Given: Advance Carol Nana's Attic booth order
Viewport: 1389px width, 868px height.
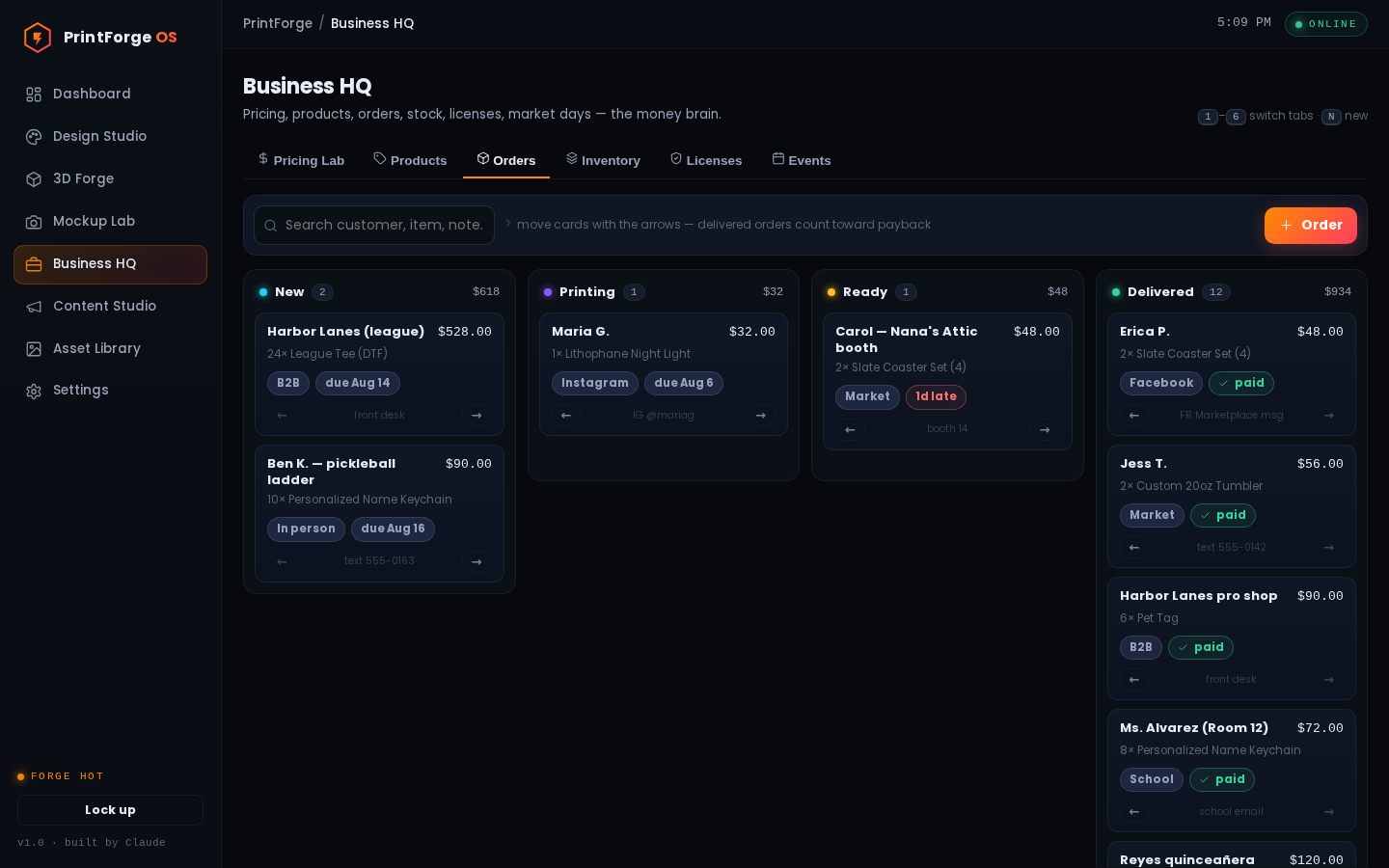Looking at the screenshot, I should coord(1045,429).
